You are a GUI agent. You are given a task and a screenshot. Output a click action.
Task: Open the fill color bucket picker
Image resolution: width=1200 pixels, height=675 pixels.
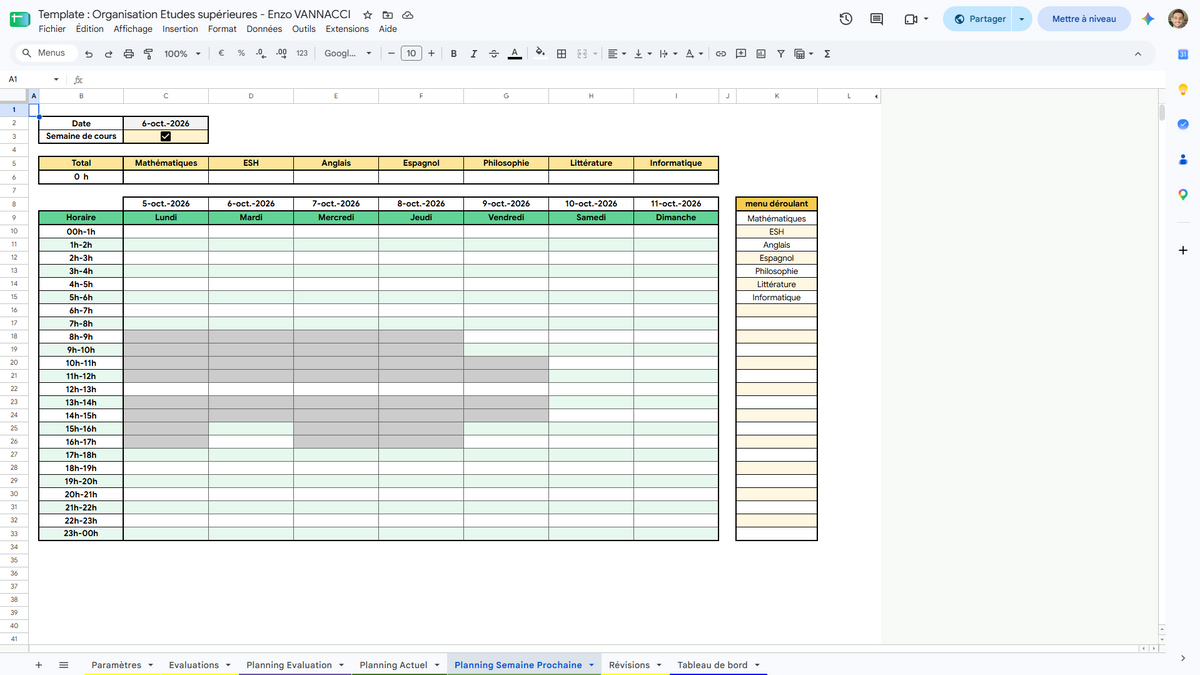coord(540,54)
